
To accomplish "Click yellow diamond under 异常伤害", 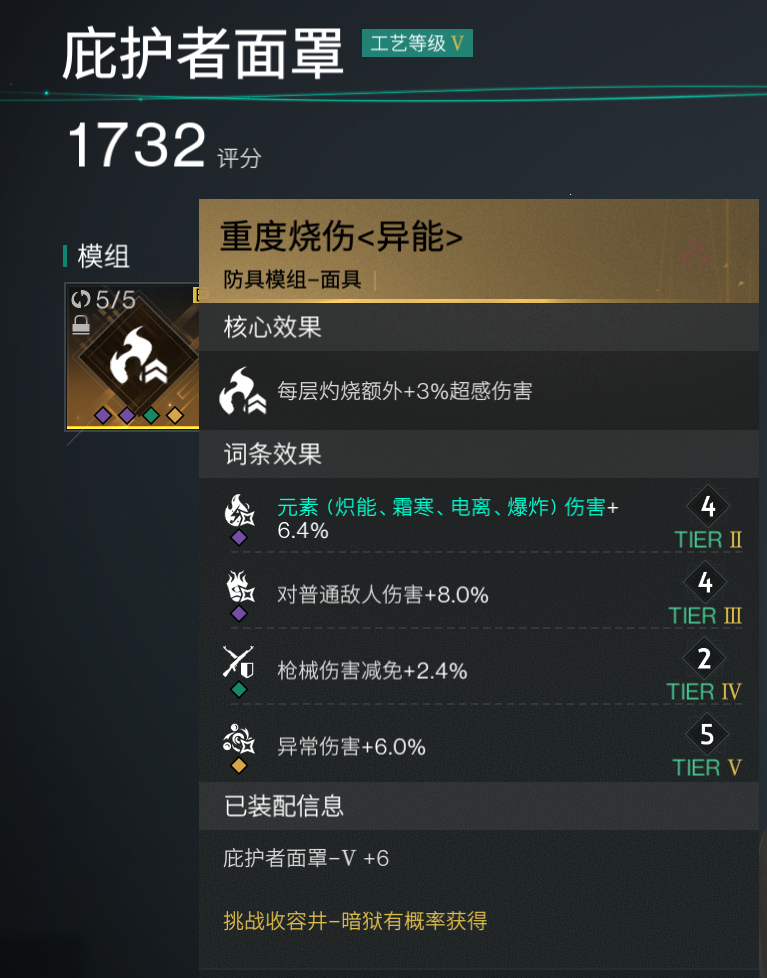I will click(x=239, y=766).
